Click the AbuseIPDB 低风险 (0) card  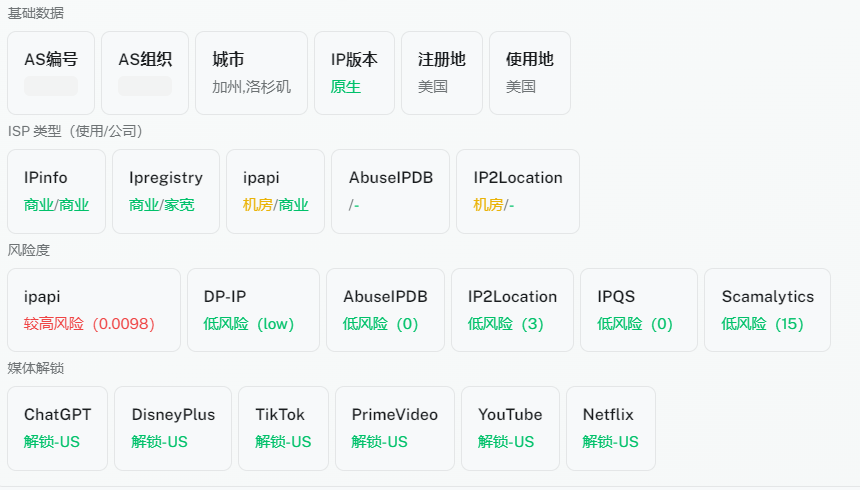(x=385, y=310)
